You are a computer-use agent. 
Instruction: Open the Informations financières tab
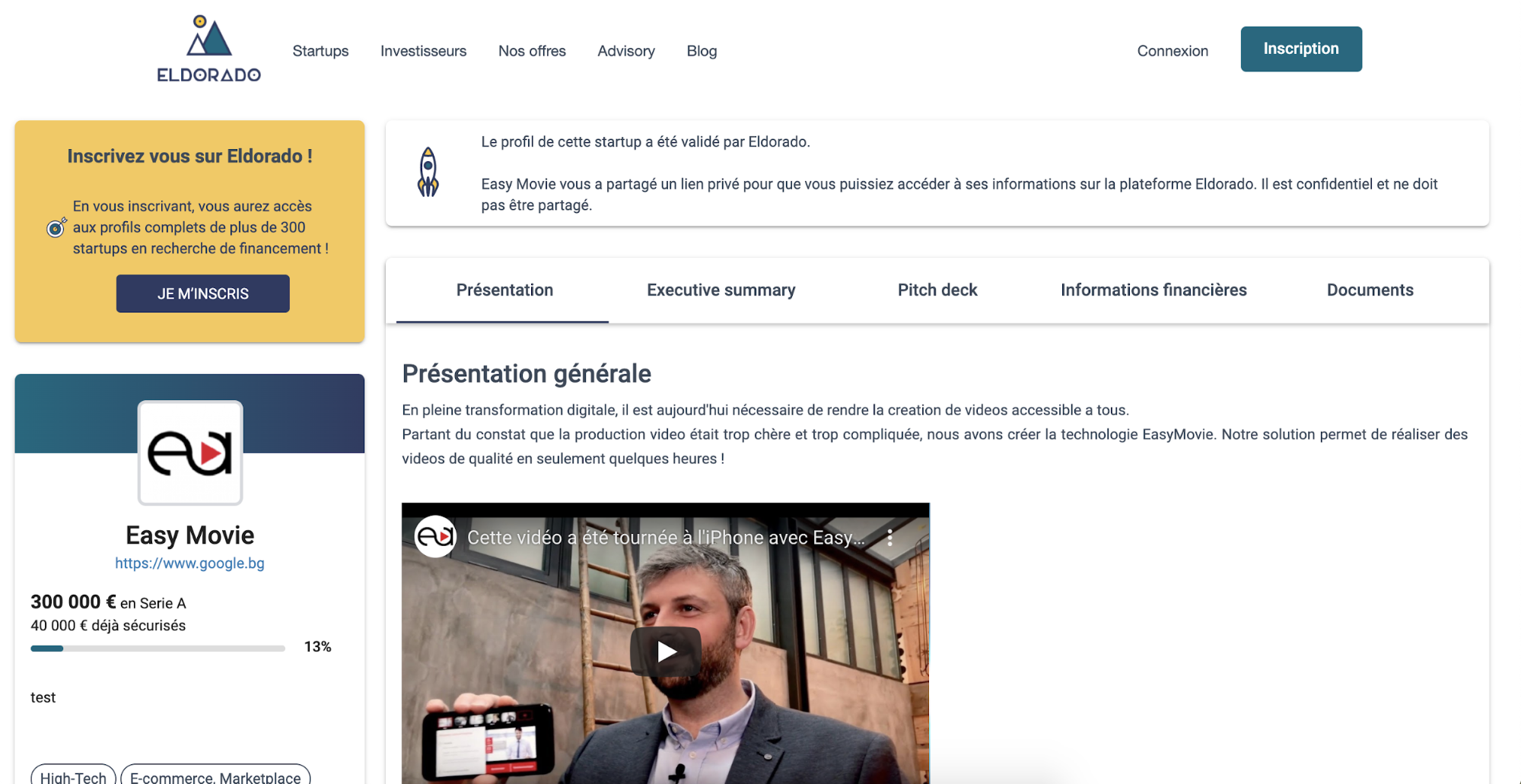click(x=1153, y=290)
